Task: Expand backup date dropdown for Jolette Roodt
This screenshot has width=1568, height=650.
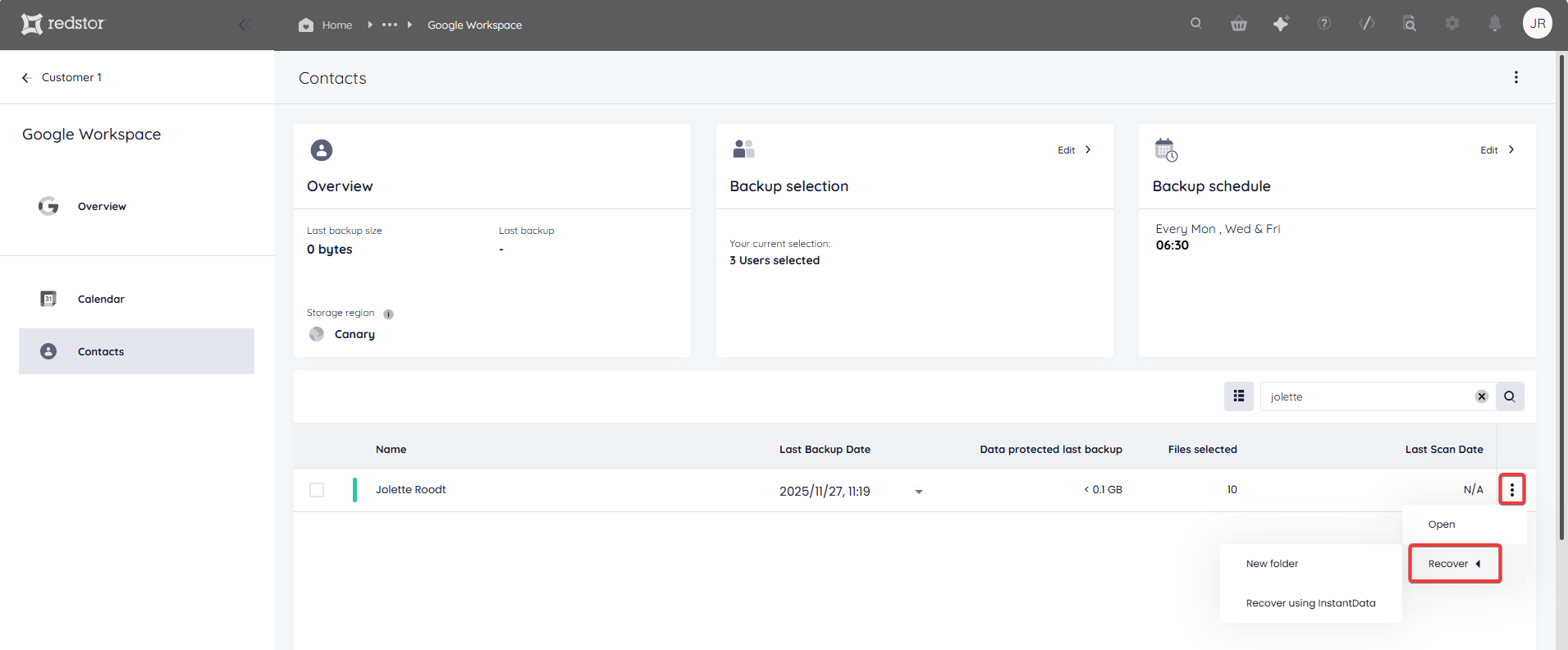Action: click(919, 492)
